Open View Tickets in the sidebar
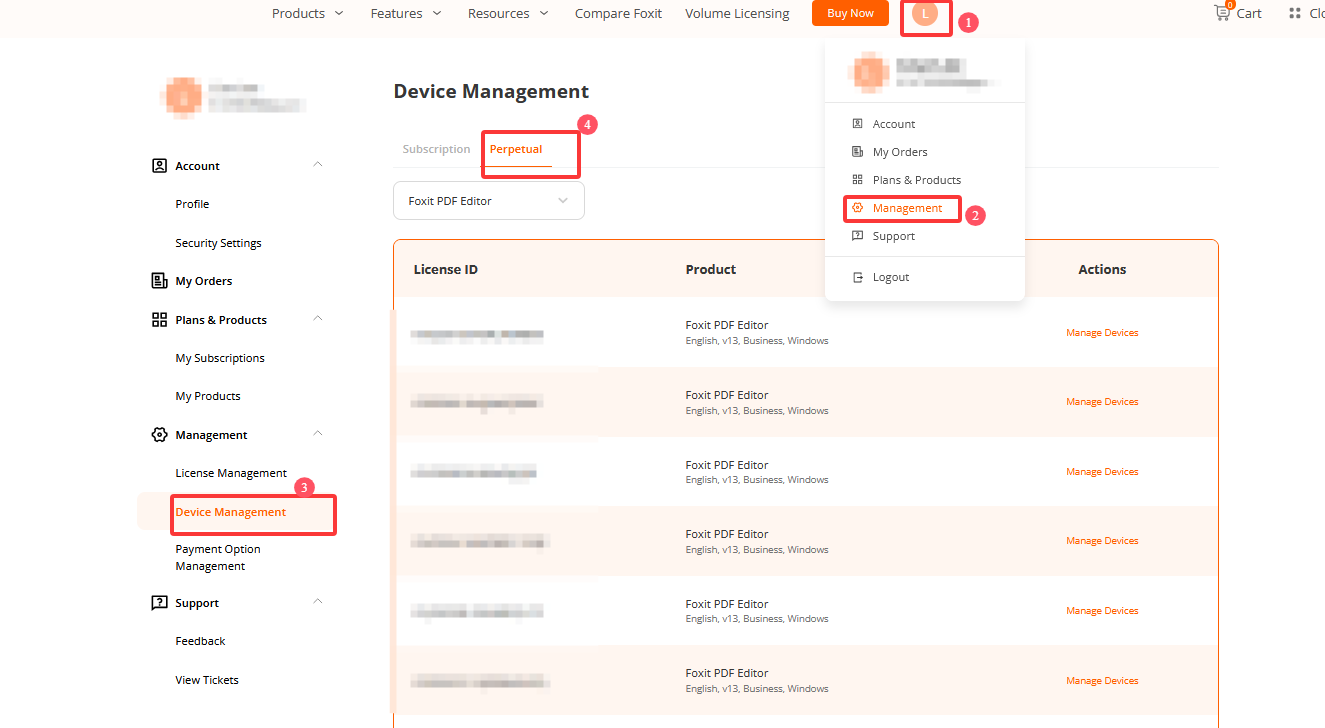 click(x=207, y=680)
